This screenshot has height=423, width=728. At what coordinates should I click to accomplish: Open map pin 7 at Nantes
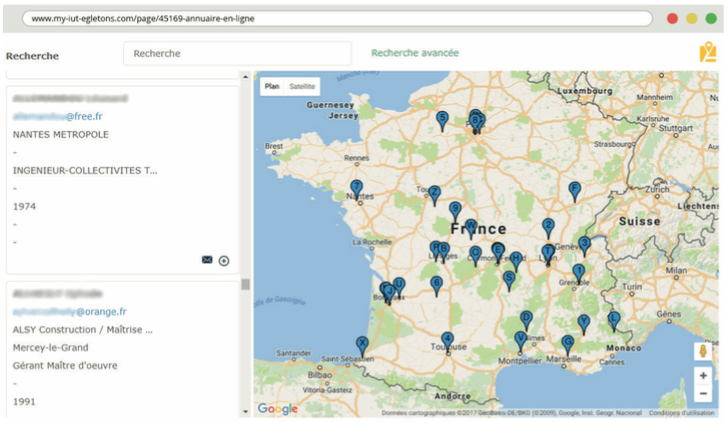pyautogui.click(x=356, y=189)
